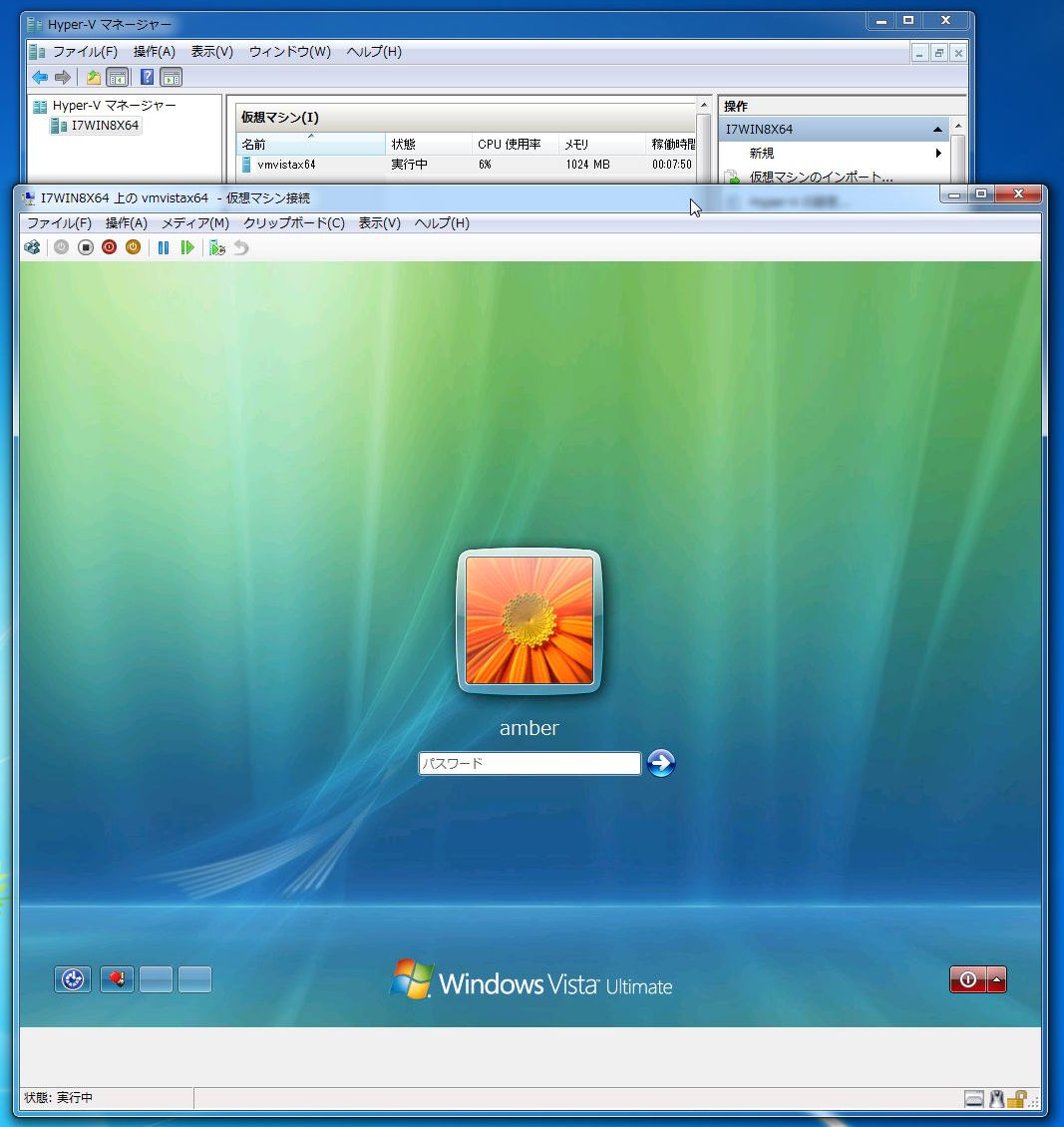Sort virtual machines by the 状態 column
The height and width of the screenshot is (1127, 1064).
click(x=429, y=145)
